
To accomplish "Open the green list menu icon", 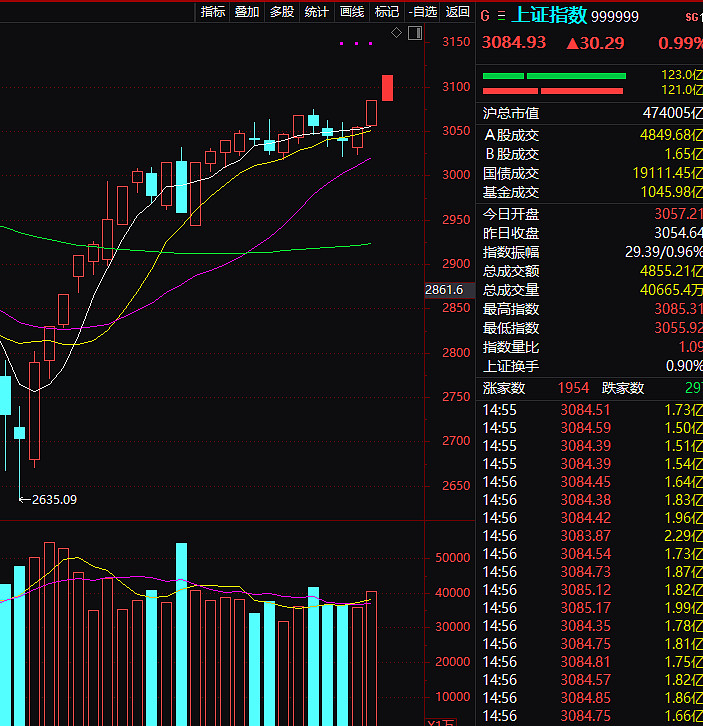I will [501, 16].
